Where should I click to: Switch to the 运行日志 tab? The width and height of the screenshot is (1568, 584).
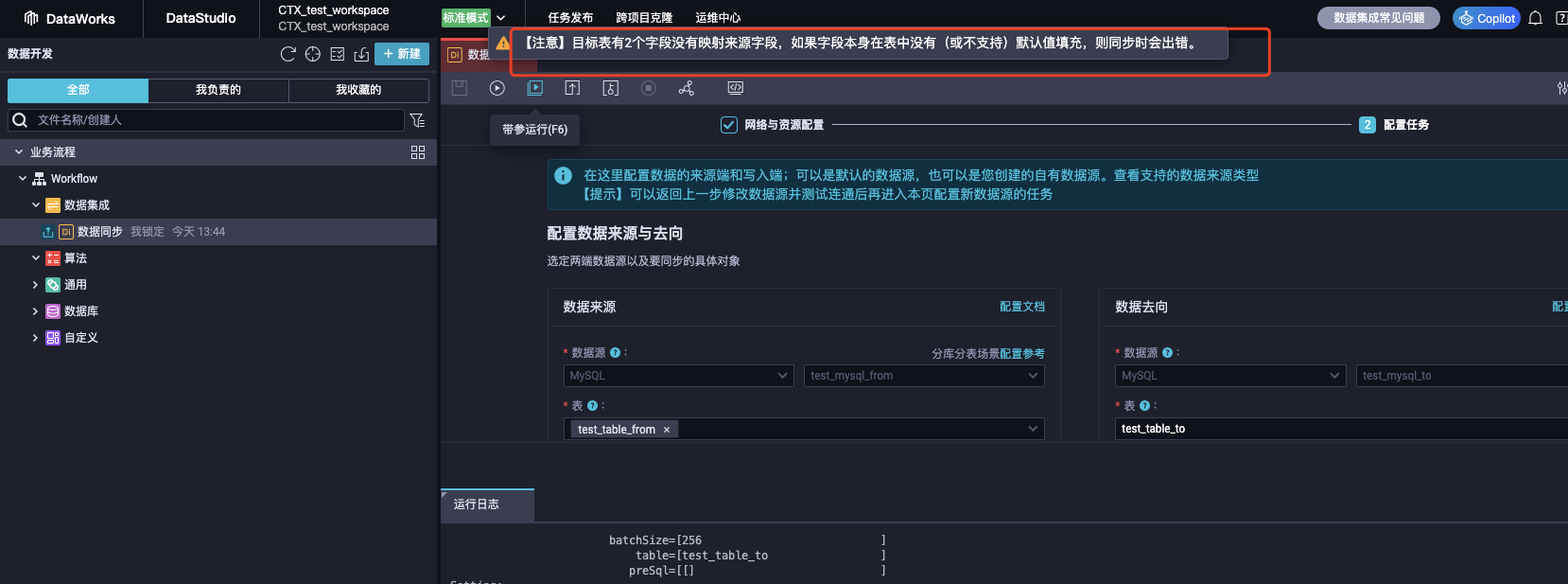(x=487, y=504)
